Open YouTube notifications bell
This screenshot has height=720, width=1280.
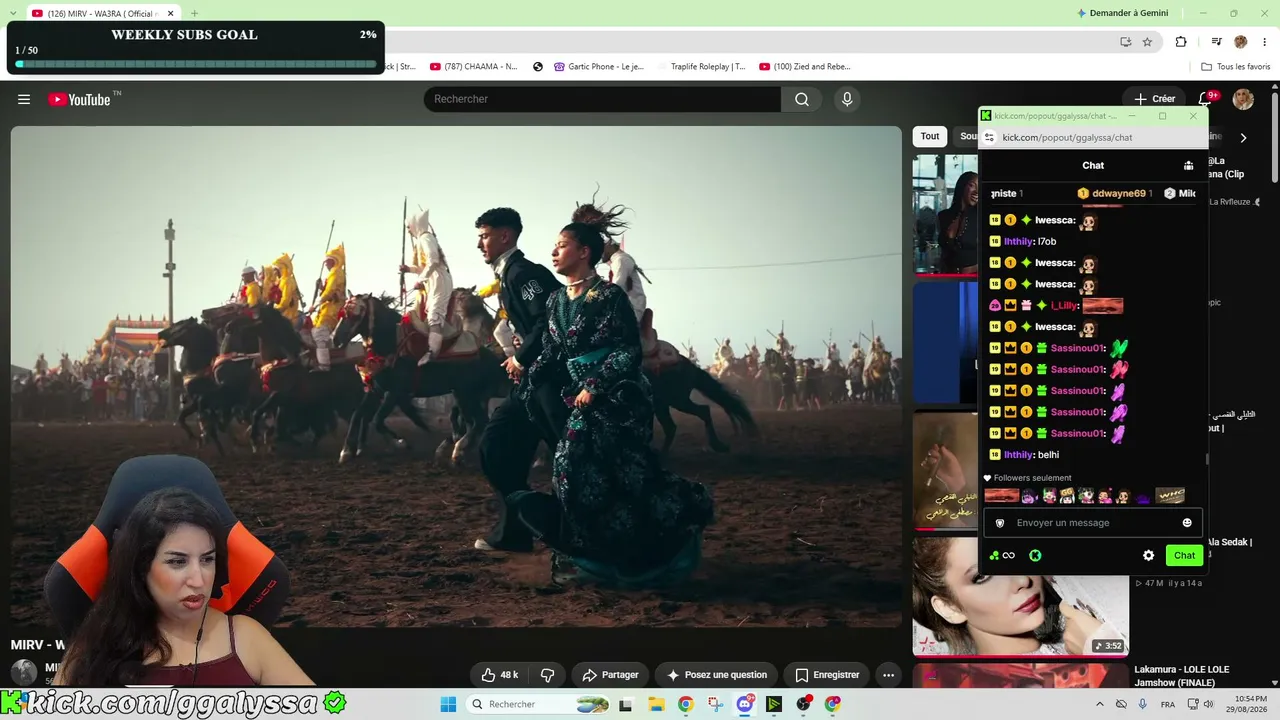(1205, 99)
